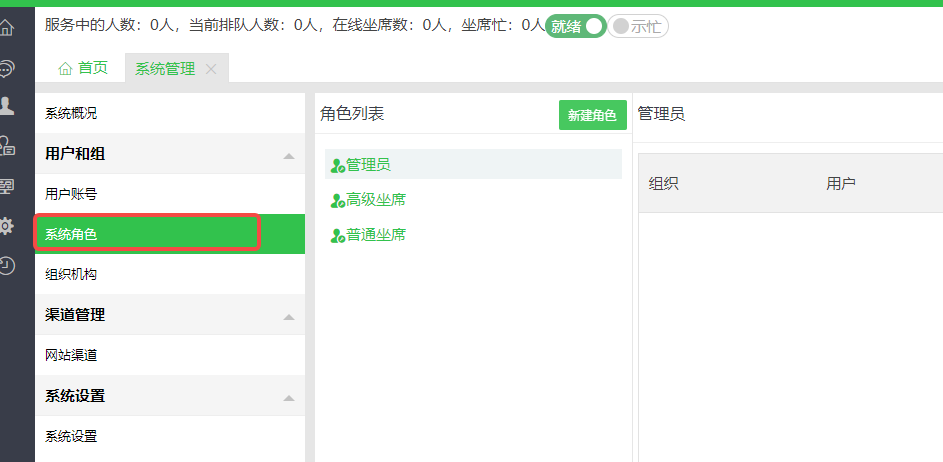Collapse the 渠道管理 section
943x462 pixels.
(x=289, y=316)
